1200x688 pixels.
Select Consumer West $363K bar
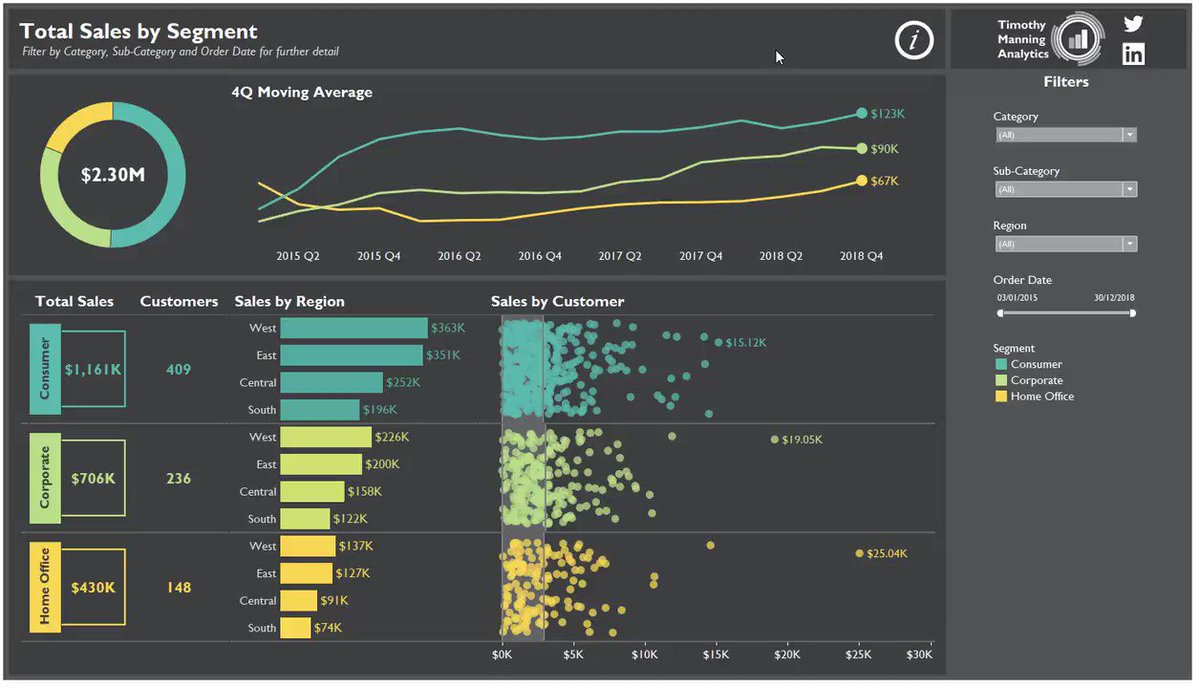click(354, 328)
